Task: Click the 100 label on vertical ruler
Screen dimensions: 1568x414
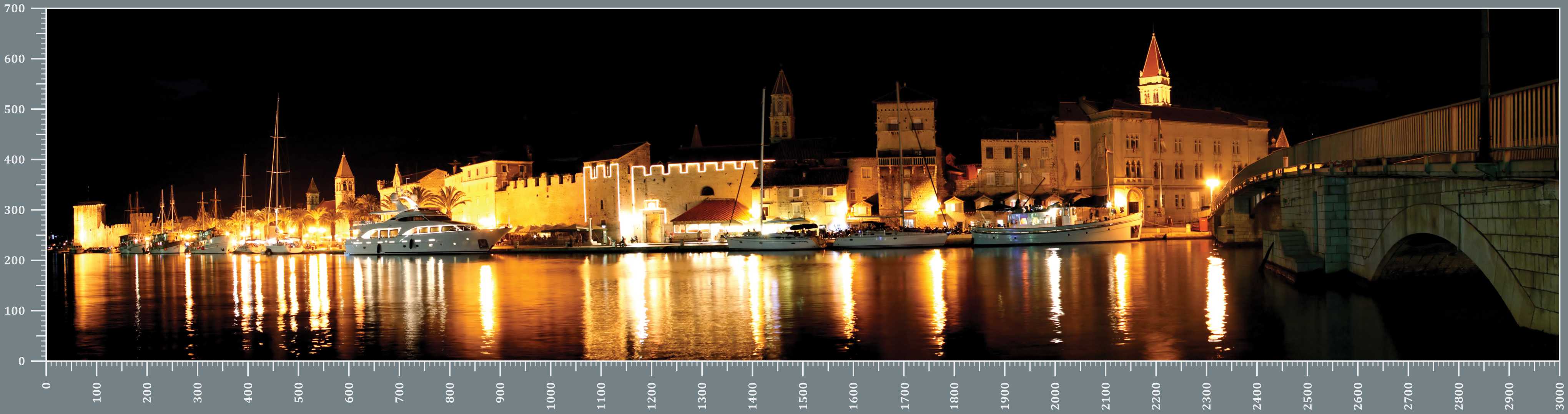Action: pyautogui.click(x=14, y=311)
